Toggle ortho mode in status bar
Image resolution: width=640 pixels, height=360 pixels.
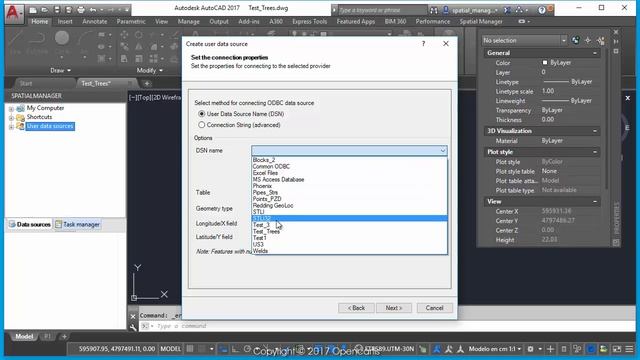[x=236, y=349]
